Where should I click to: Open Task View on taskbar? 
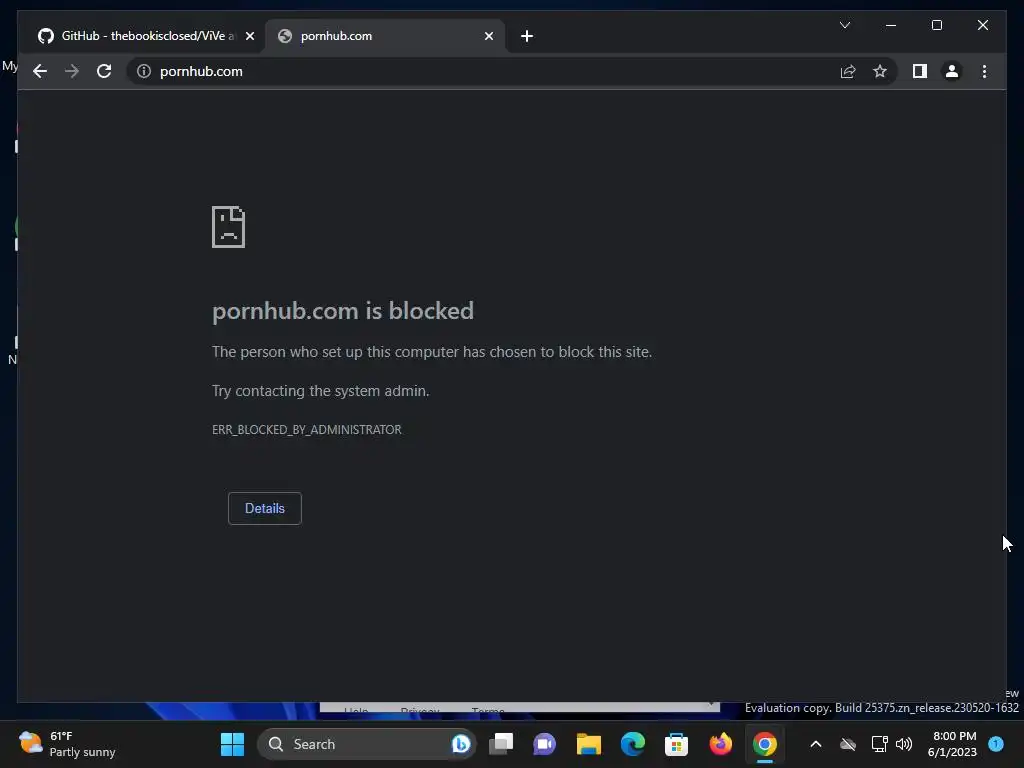click(x=501, y=744)
